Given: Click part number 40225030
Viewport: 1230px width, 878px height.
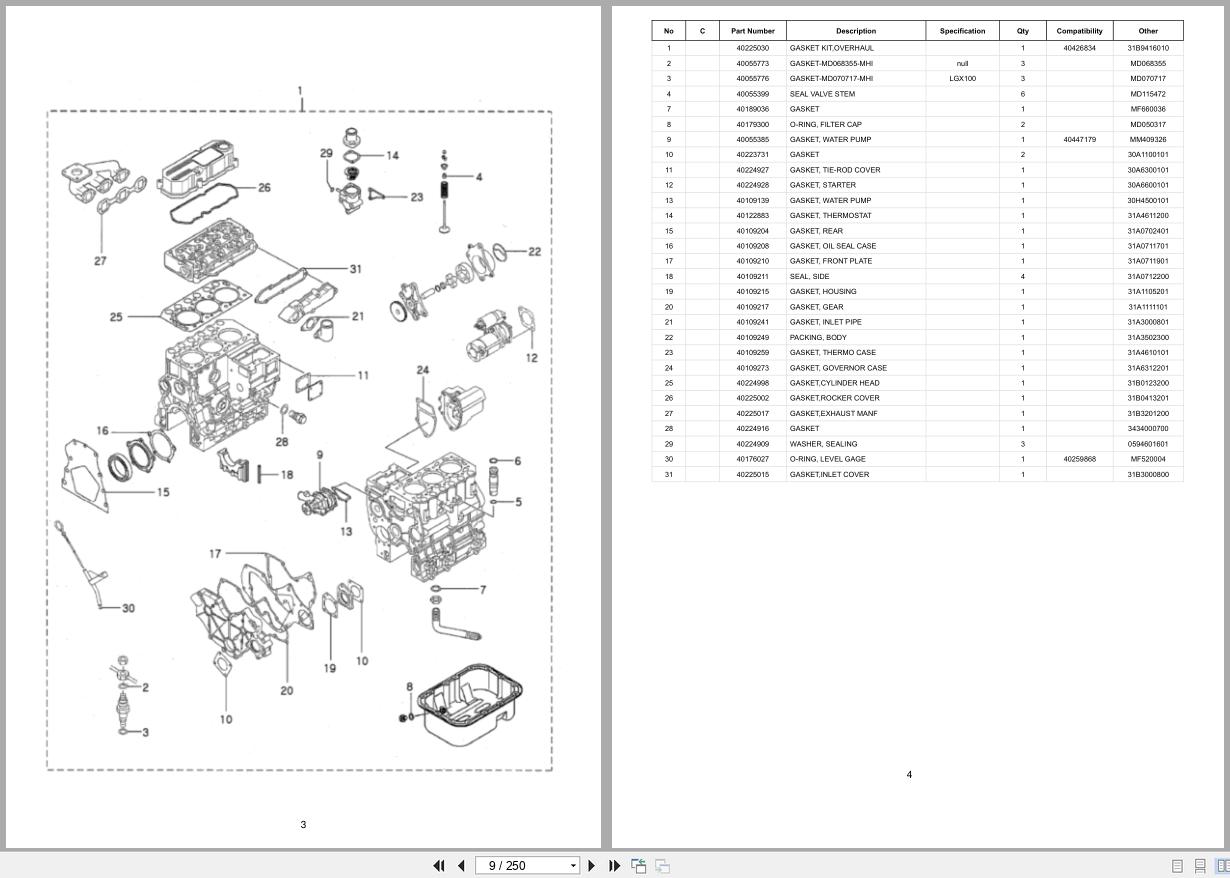Looking at the screenshot, I should (753, 48).
